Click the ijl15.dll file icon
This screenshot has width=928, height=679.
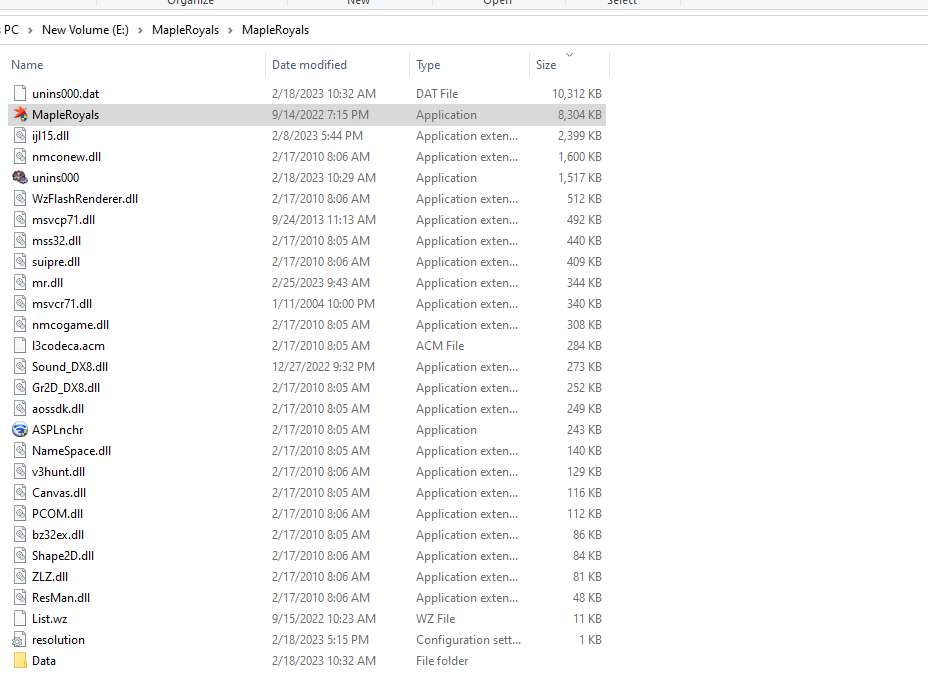pos(20,136)
